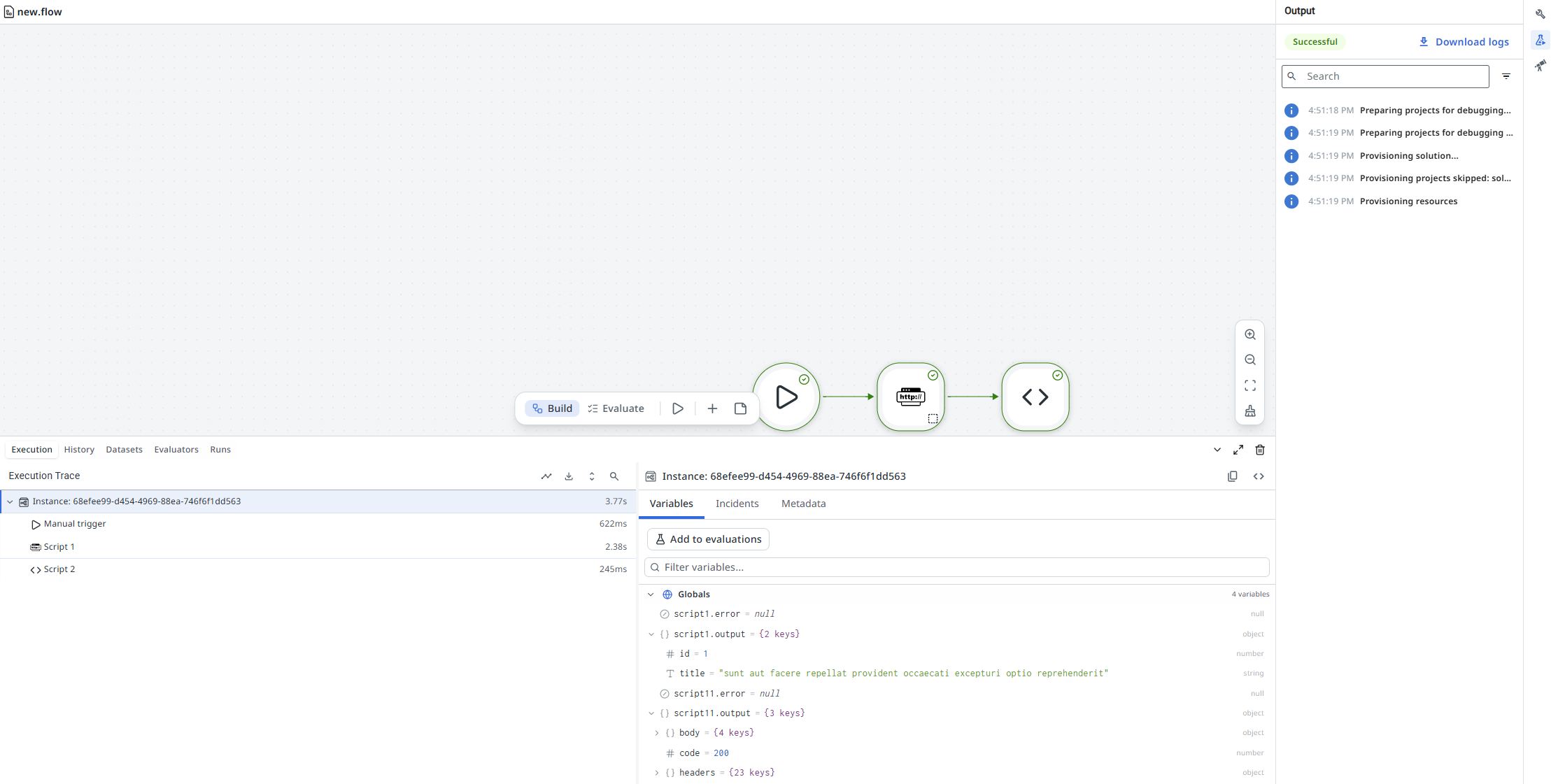
Task: Select the HTTP request node on canvas
Action: click(911, 397)
